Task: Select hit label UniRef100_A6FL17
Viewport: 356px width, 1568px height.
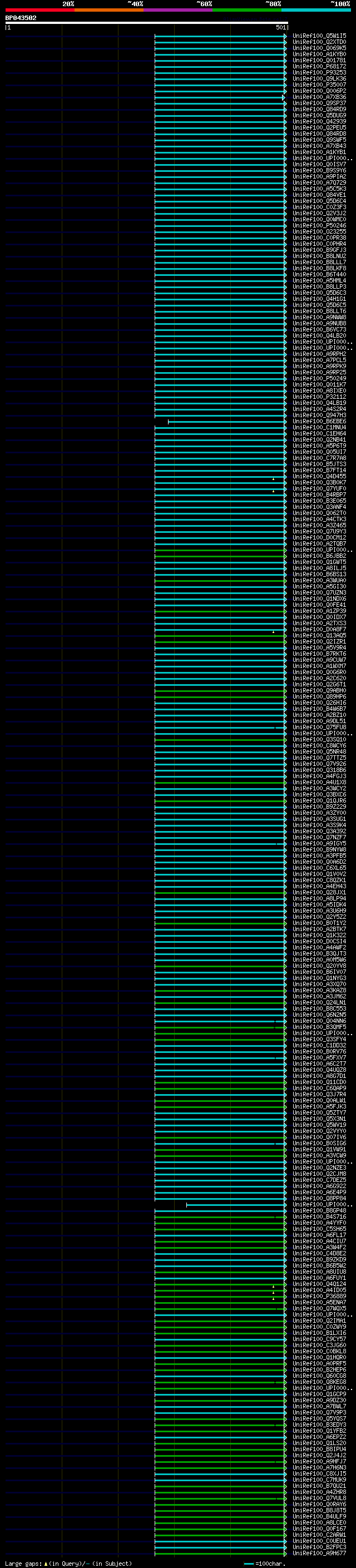Action: 319,1235
